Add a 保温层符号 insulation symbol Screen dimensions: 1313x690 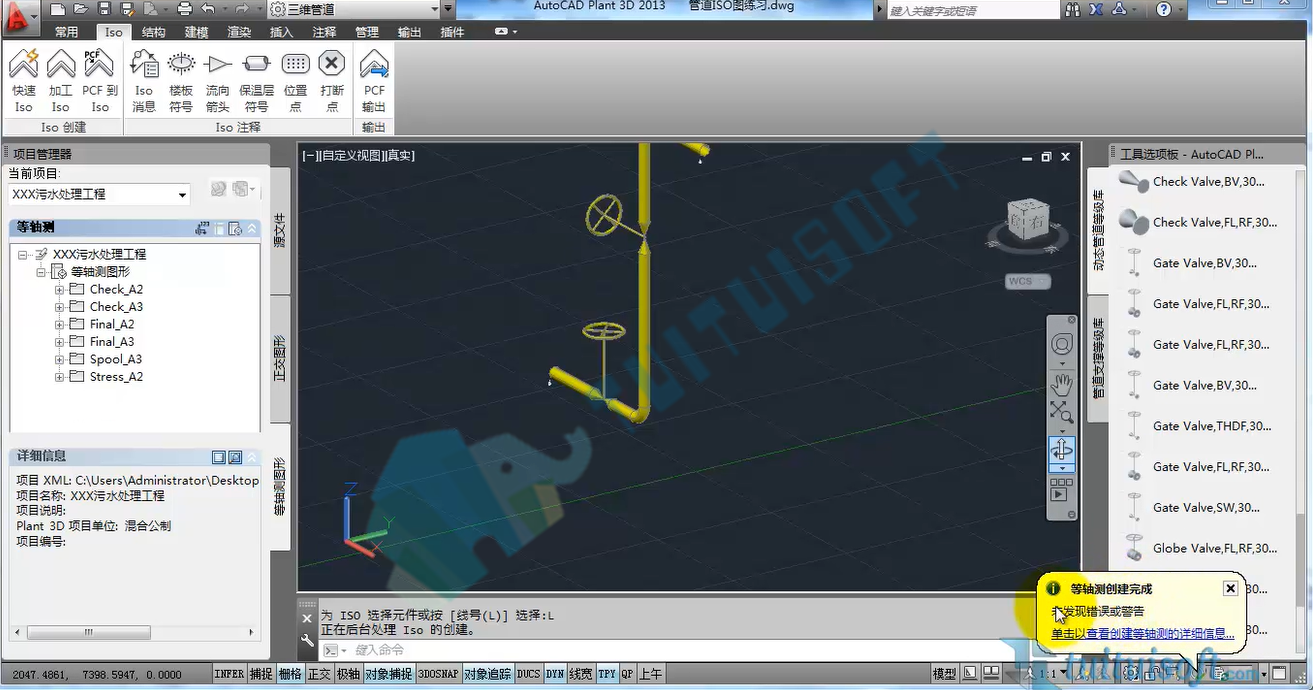click(257, 81)
